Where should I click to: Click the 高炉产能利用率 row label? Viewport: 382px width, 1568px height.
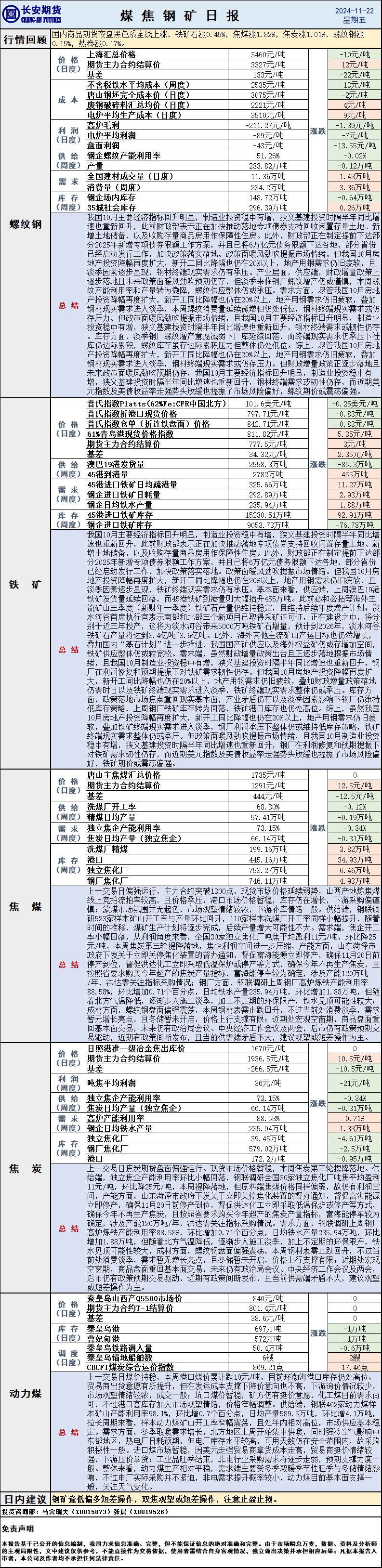pyautogui.click(x=116, y=1118)
